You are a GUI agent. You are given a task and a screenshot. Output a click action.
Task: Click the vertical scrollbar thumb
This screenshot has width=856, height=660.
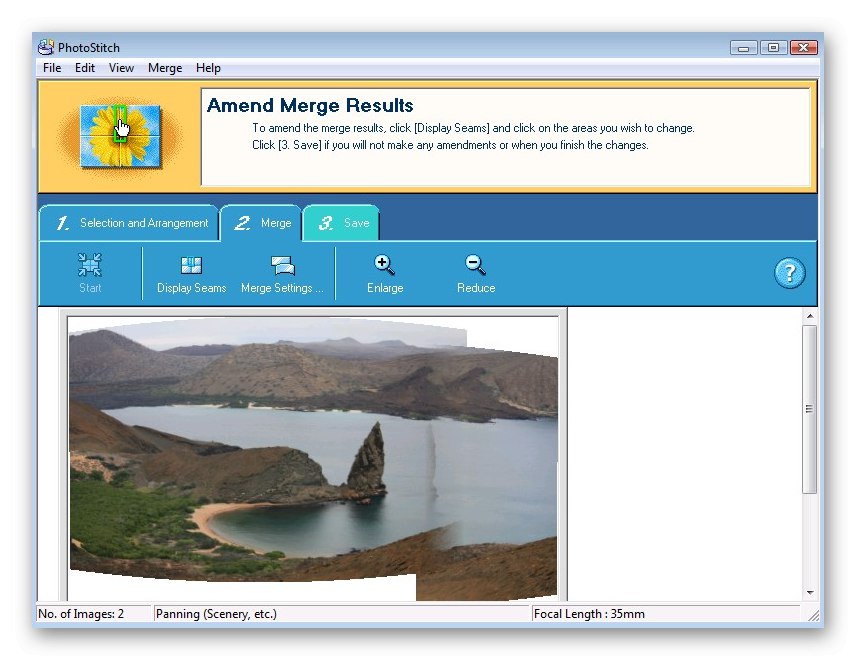pyautogui.click(x=810, y=409)
